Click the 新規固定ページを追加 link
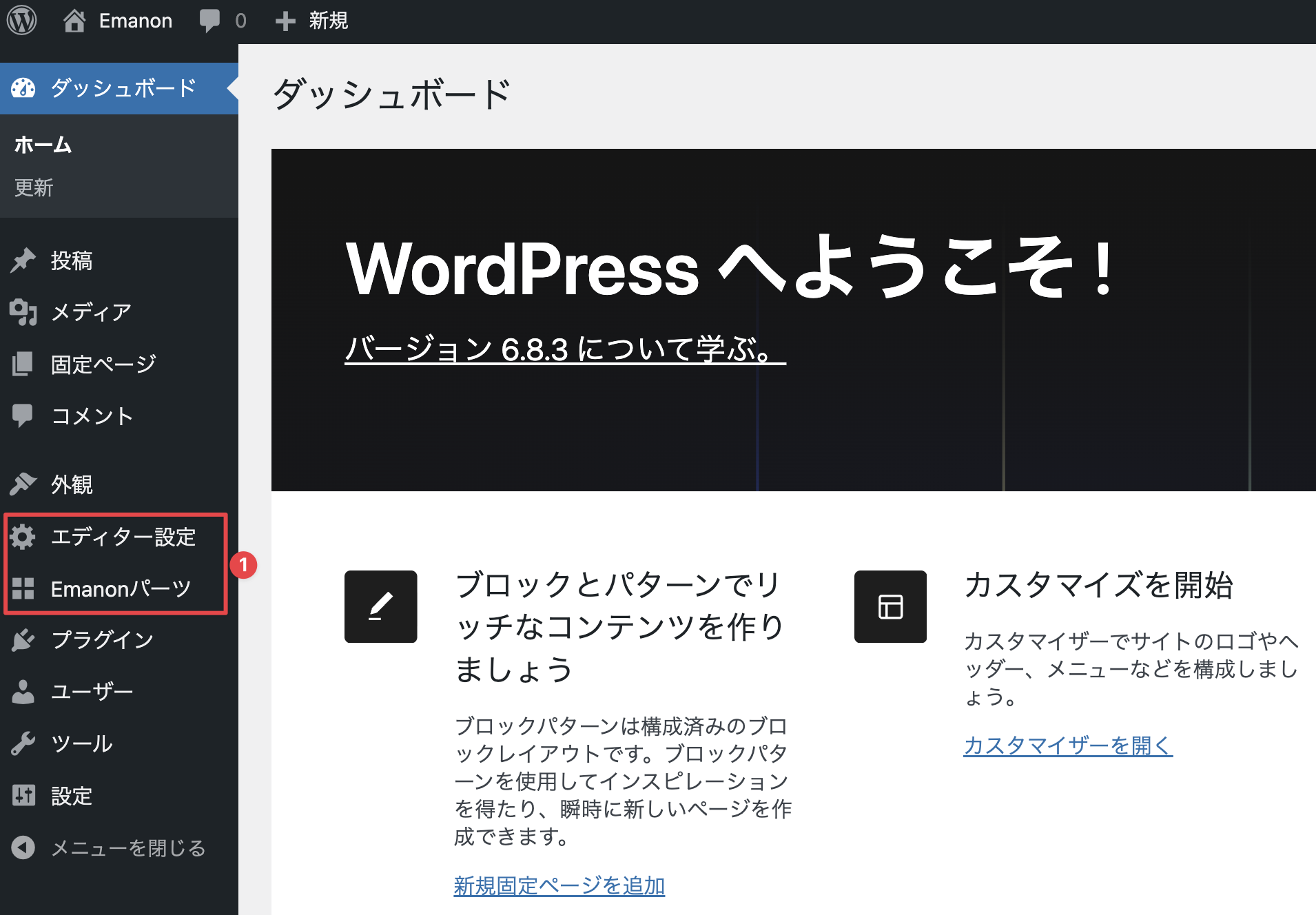 pos(559,885)
